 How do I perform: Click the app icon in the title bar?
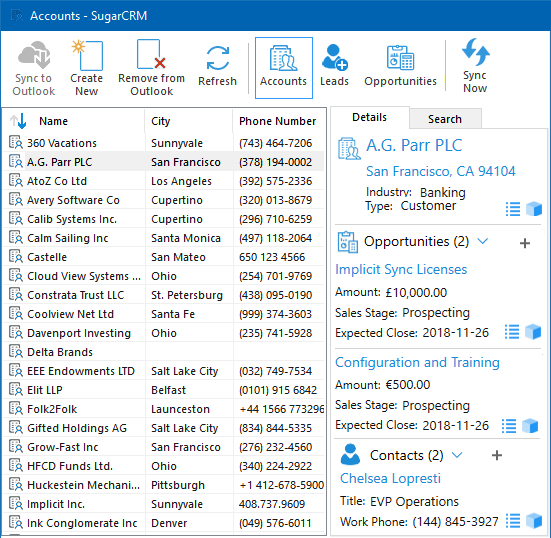coord(17,15)
